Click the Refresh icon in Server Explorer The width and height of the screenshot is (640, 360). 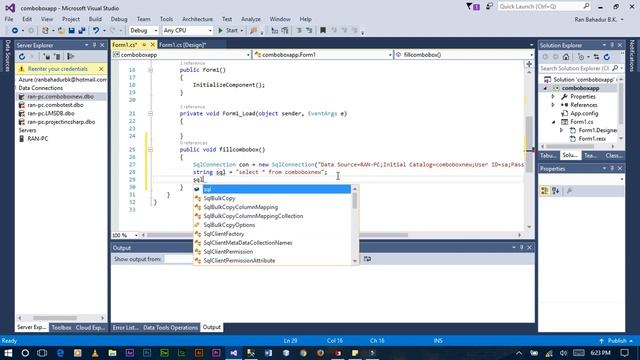click(22, 57)
